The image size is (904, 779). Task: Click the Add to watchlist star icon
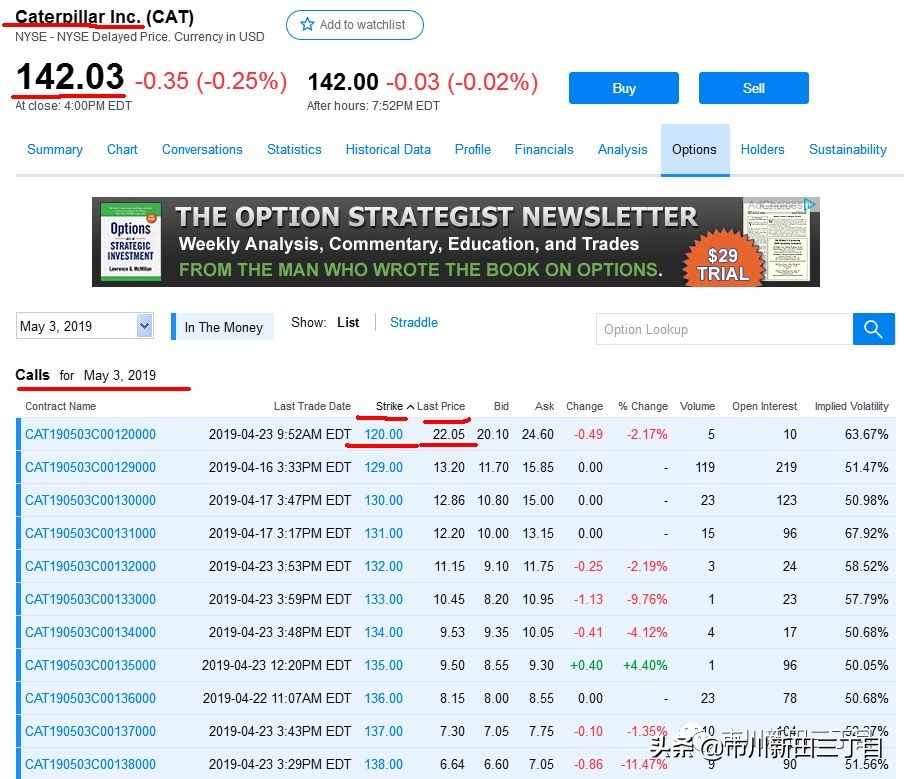(307, 26)
